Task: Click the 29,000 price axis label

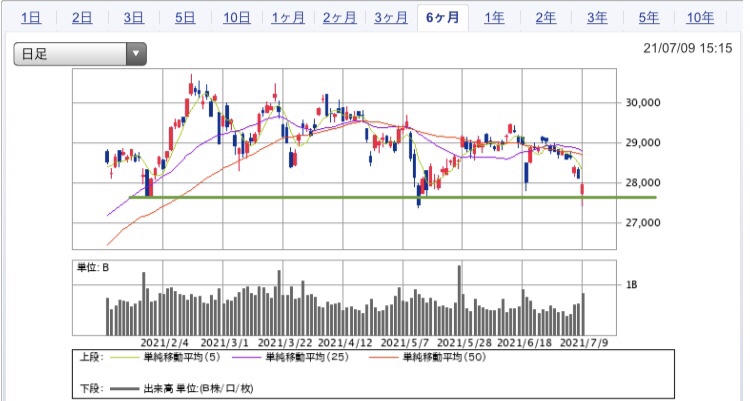Action: click(x=643, y=143)
